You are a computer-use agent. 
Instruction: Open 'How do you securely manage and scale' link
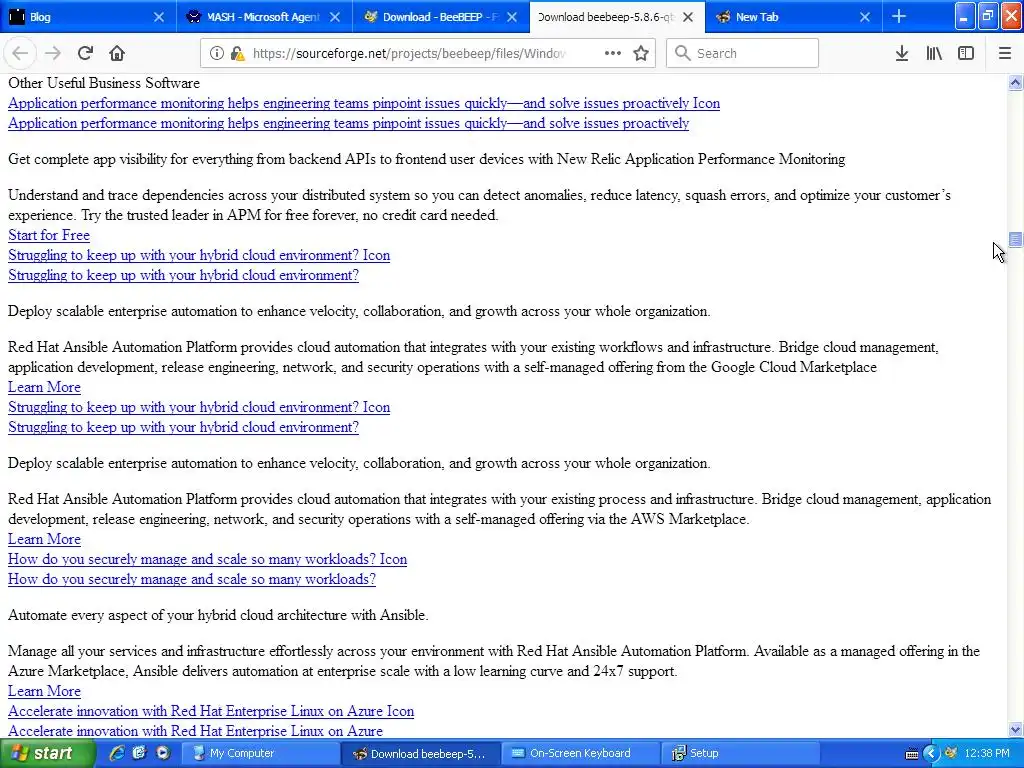coord(192,579)
